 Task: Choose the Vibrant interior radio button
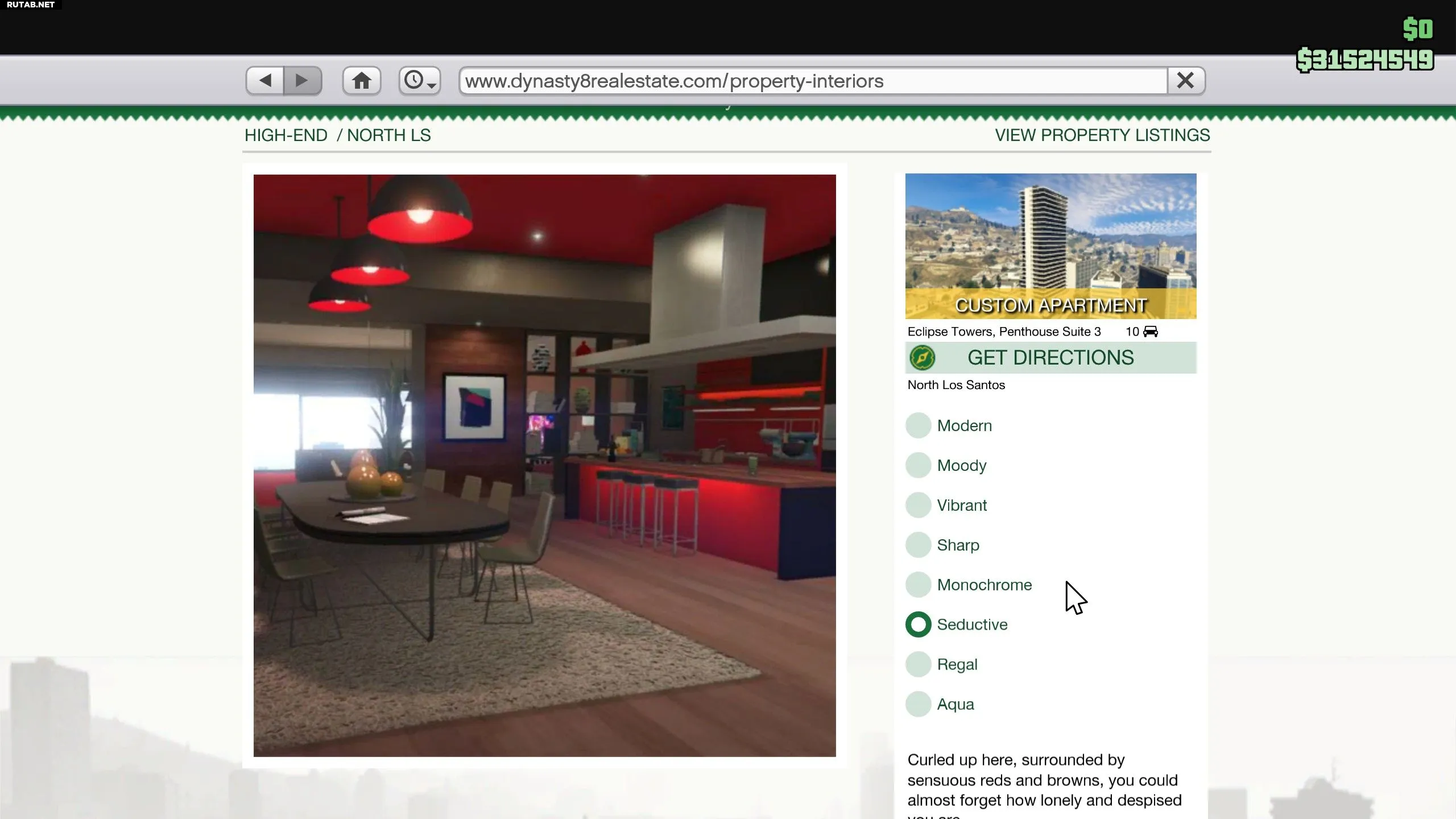click(x=918, y=505)
